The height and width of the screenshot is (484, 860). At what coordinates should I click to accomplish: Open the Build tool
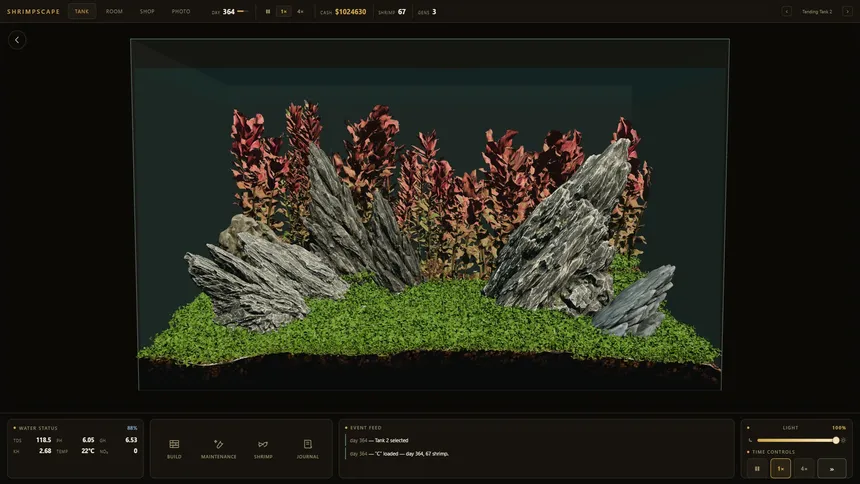point(174,448)
